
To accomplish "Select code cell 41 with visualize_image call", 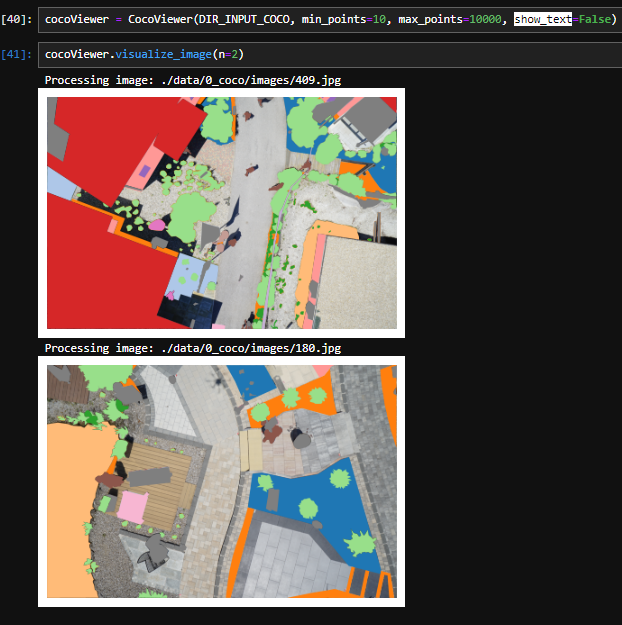I will [330, 55].
